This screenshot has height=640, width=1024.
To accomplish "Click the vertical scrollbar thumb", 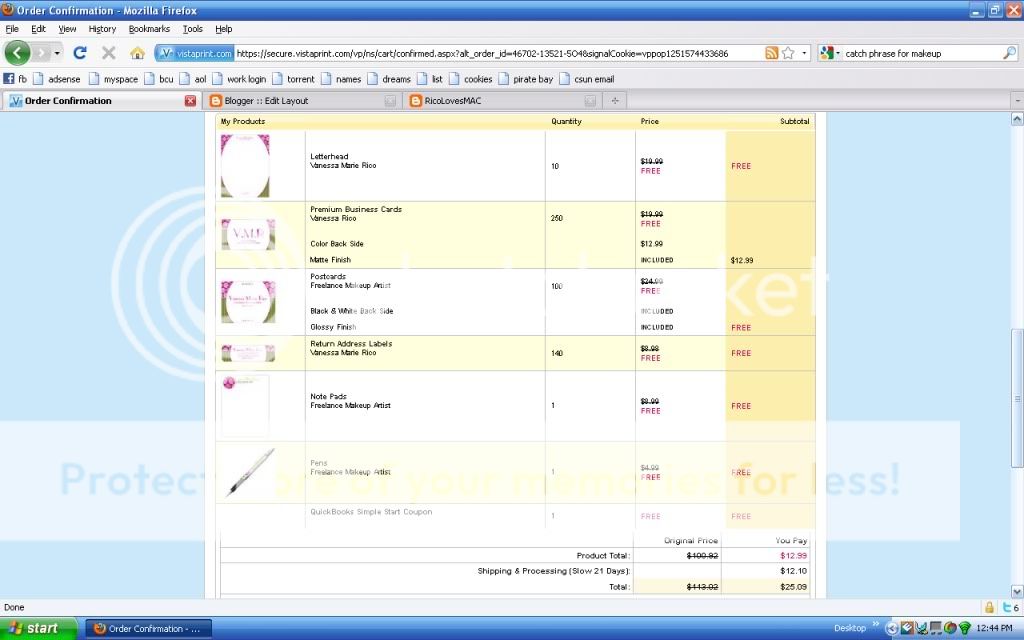I will pyautogui.click(x=1017, y=398).
